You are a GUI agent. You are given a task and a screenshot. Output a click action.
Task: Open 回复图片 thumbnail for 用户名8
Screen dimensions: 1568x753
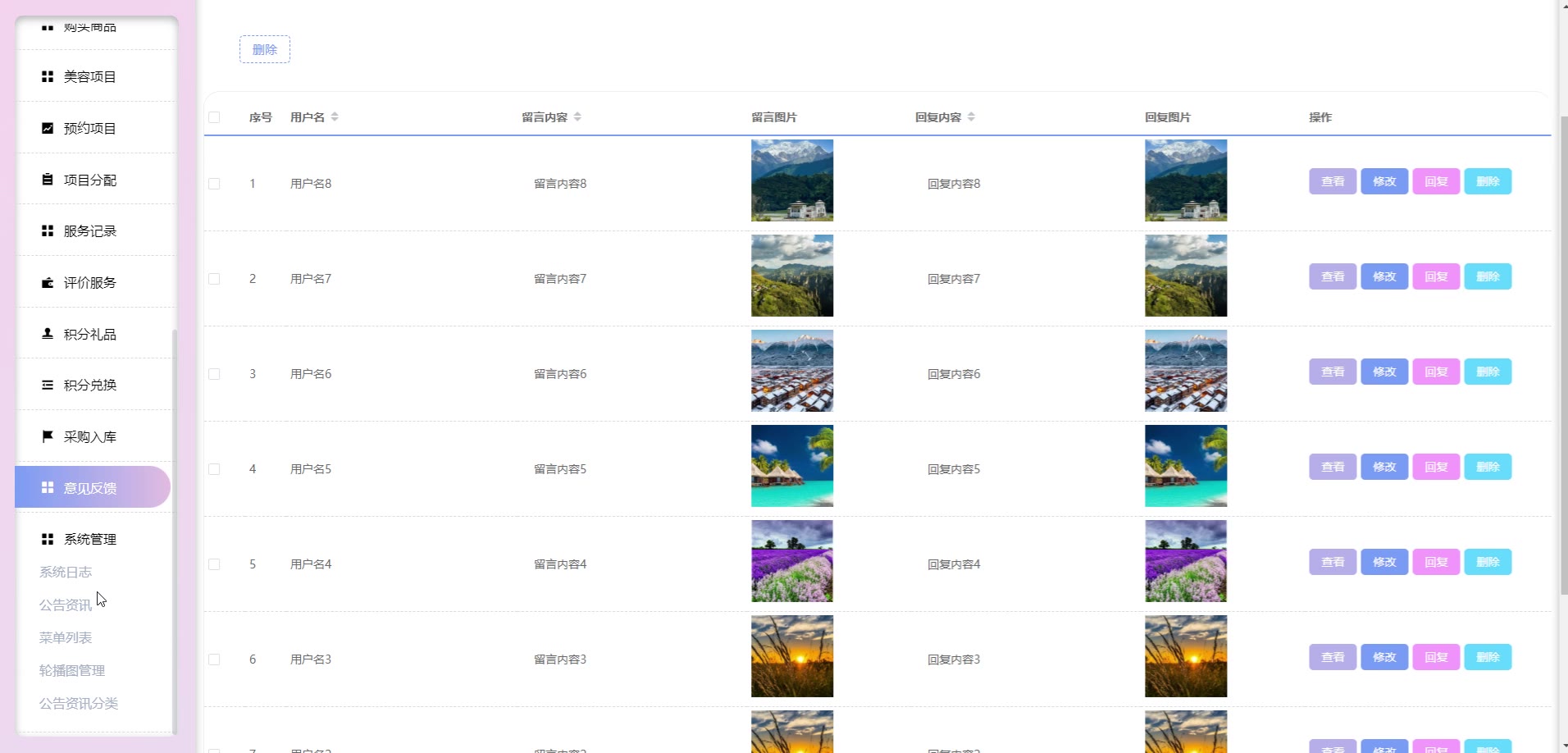[1186, 180]
